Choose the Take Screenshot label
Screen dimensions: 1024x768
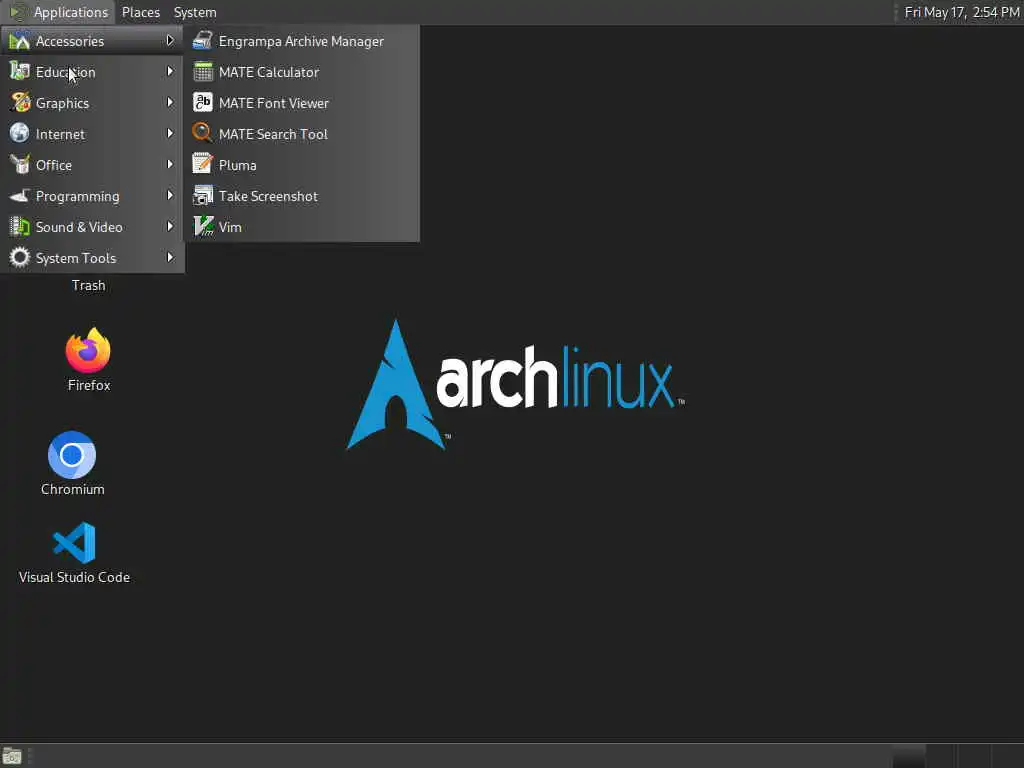(268, 196)
